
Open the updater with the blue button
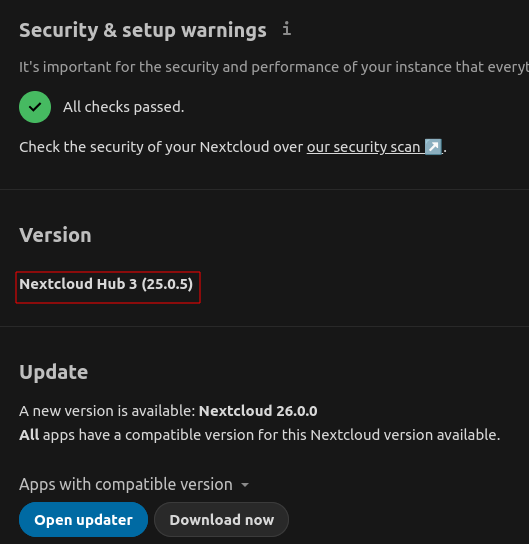point(83,519)
